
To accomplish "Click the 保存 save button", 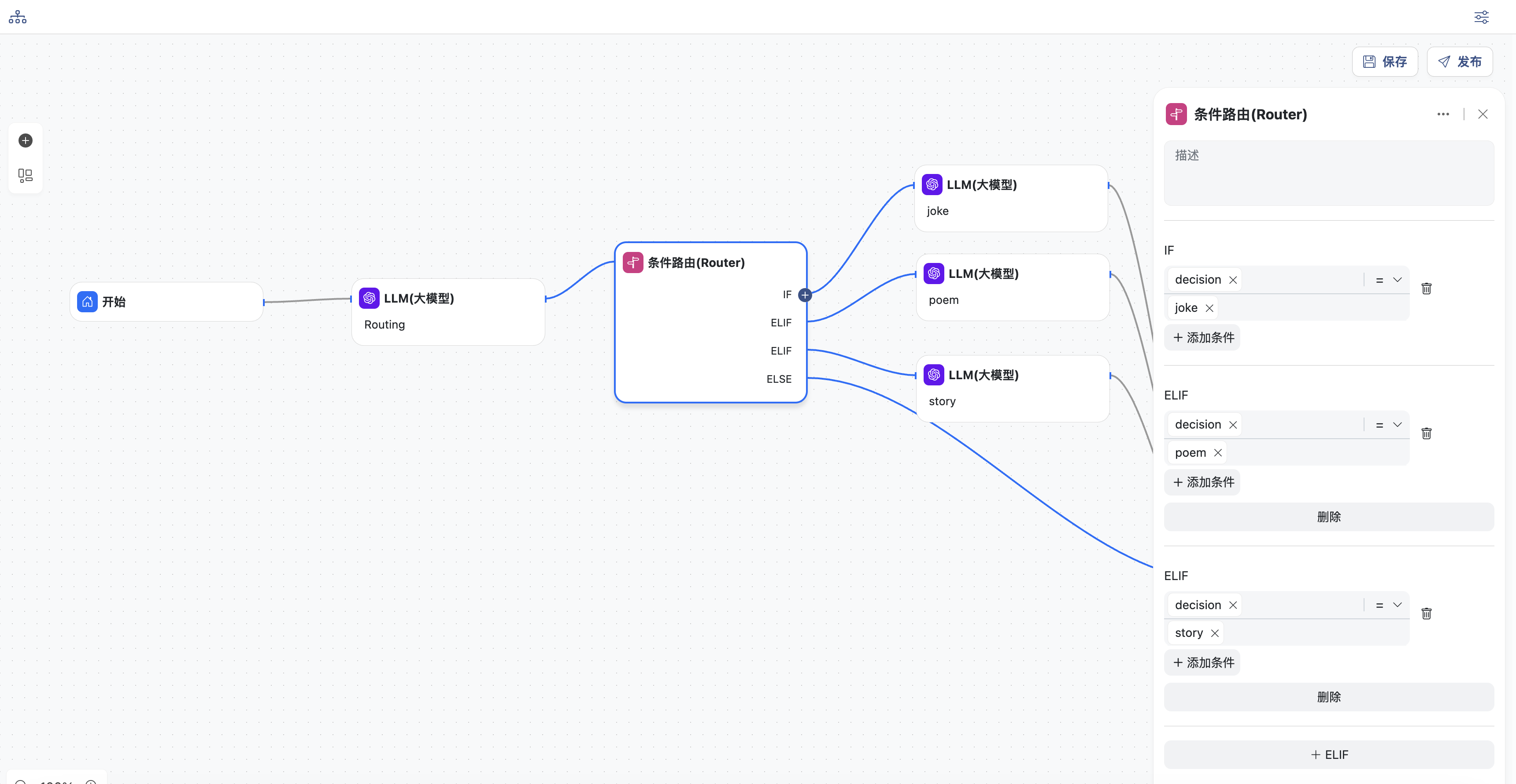I will (x=1385, y=62).
